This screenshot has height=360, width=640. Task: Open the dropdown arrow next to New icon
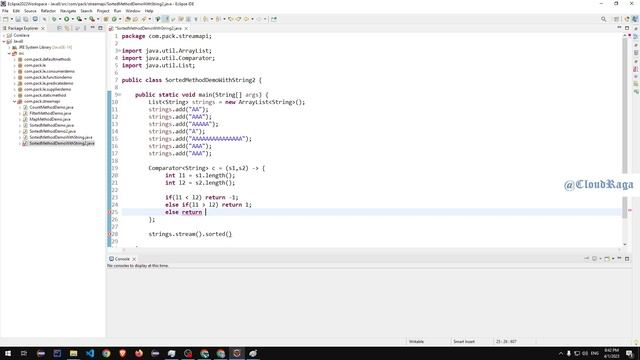[x=11, y=19]
